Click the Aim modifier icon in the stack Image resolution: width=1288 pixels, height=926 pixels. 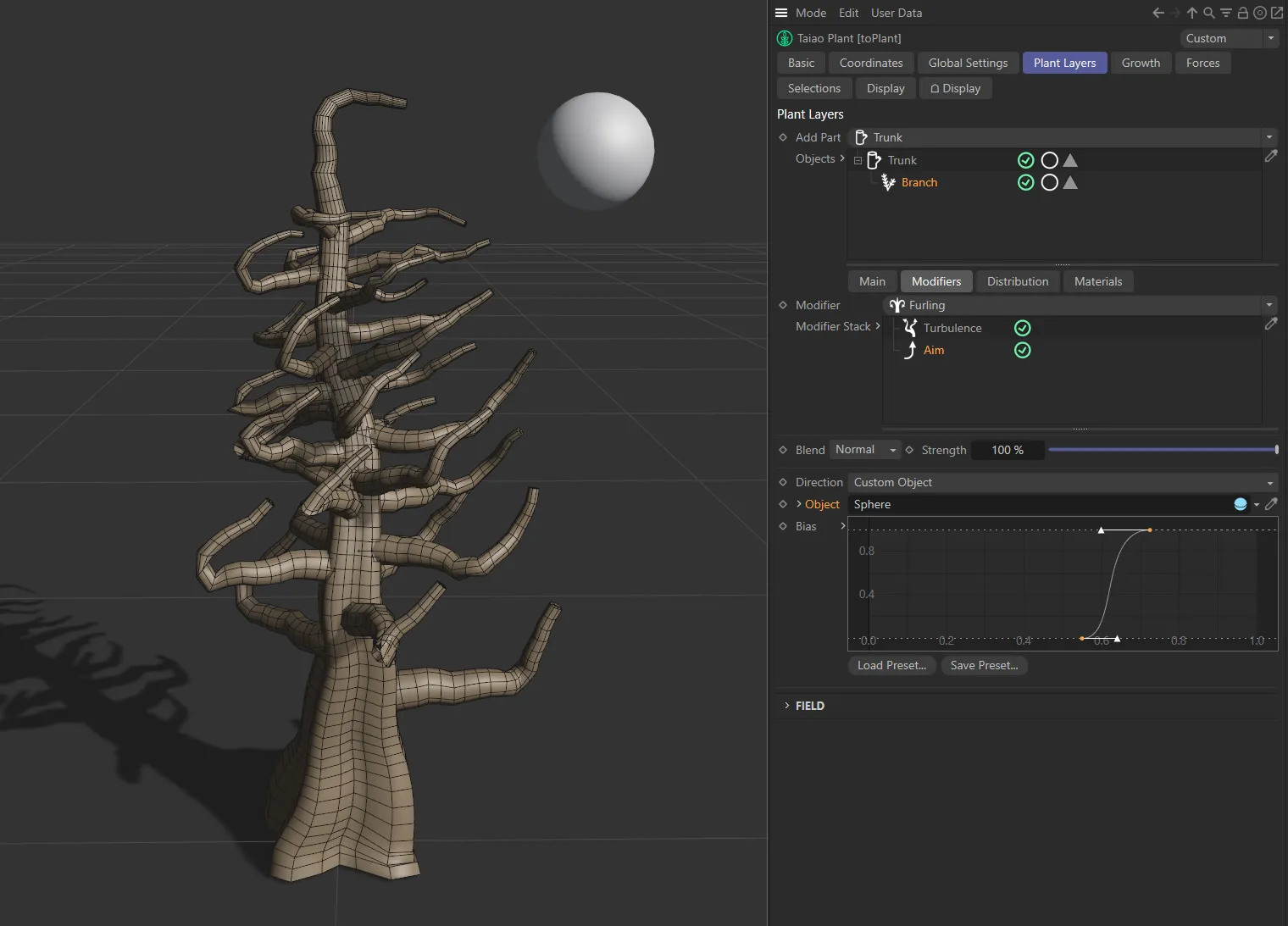coord(910,350)
